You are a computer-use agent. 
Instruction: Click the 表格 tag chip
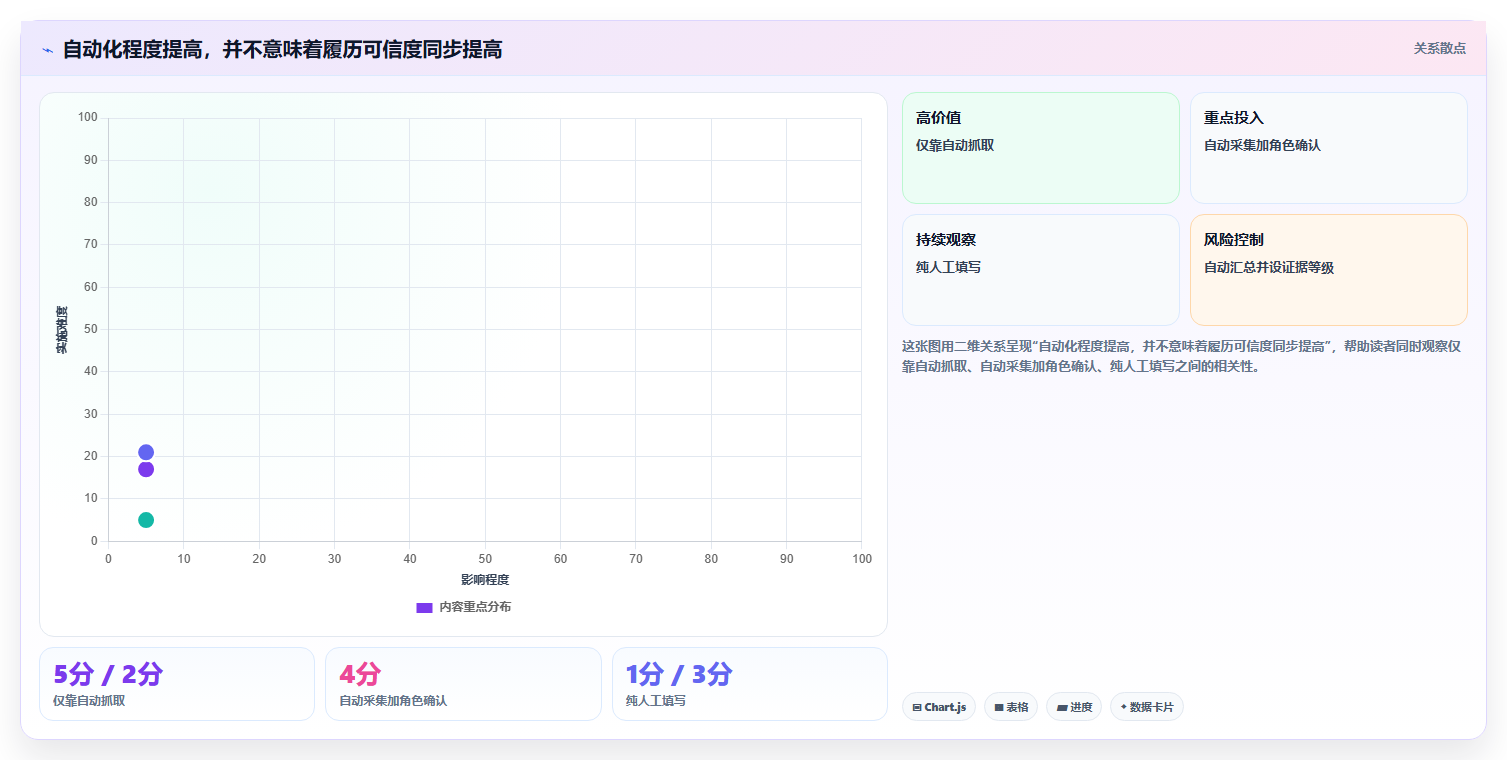(1011, 707)
